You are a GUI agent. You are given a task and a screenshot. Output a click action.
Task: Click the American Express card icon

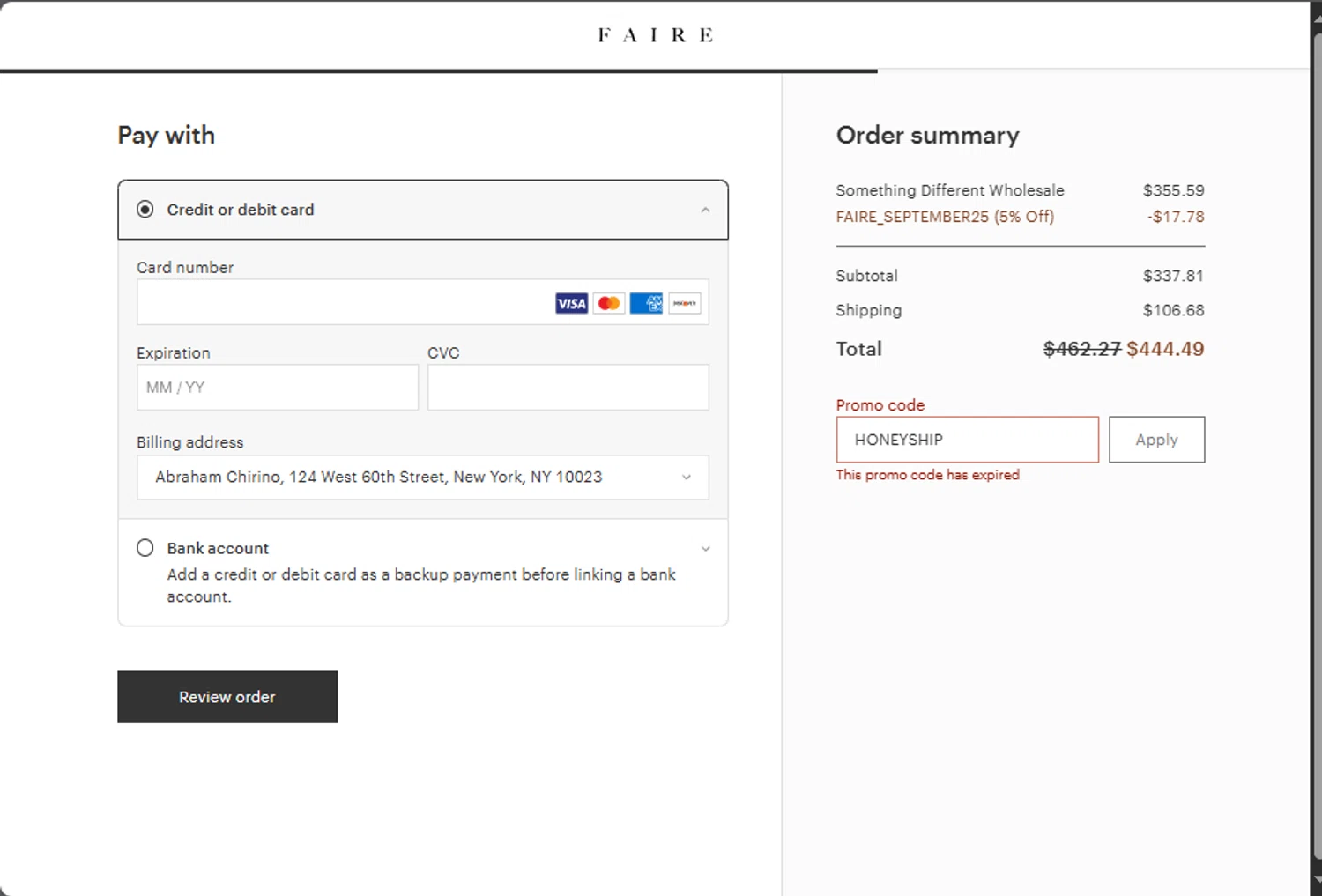point(646,304)
